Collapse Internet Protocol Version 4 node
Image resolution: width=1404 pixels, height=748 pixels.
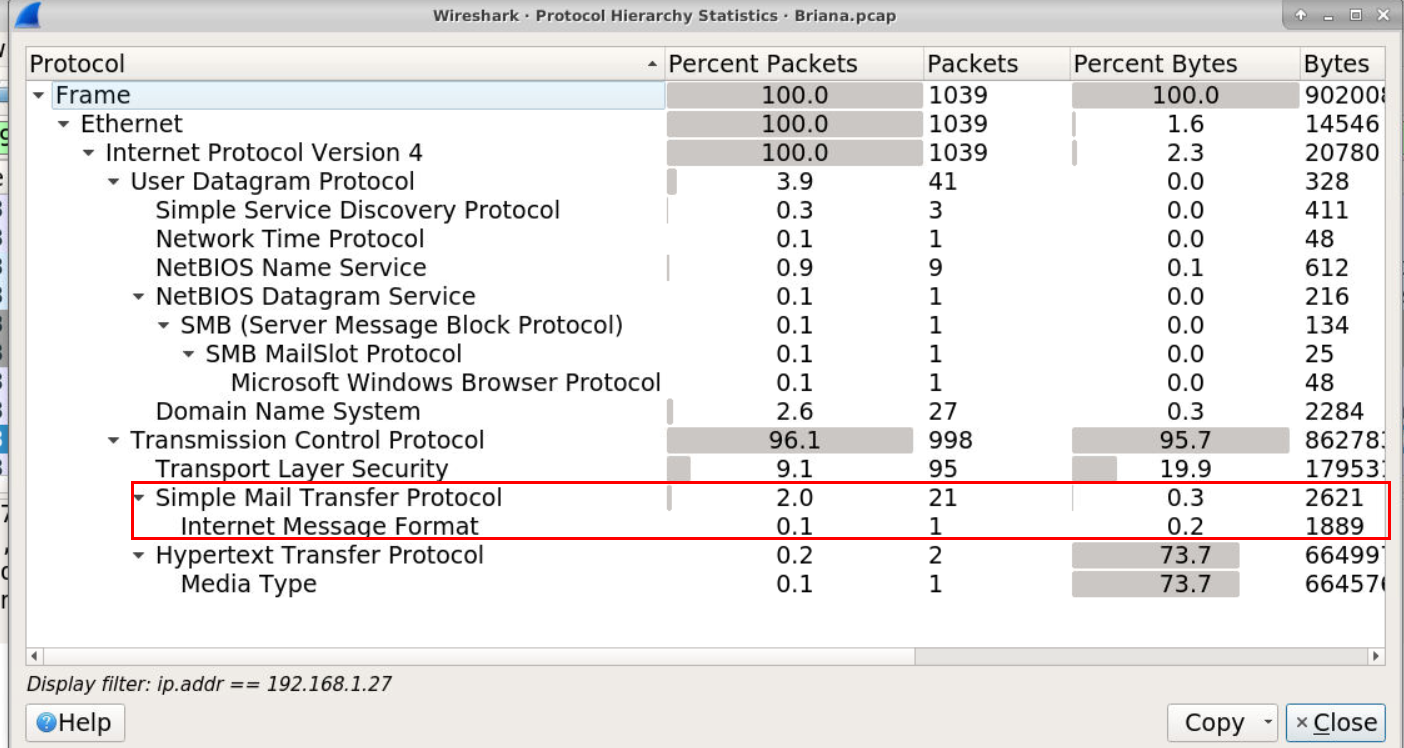pyautogui.click(x=88, y=154)
